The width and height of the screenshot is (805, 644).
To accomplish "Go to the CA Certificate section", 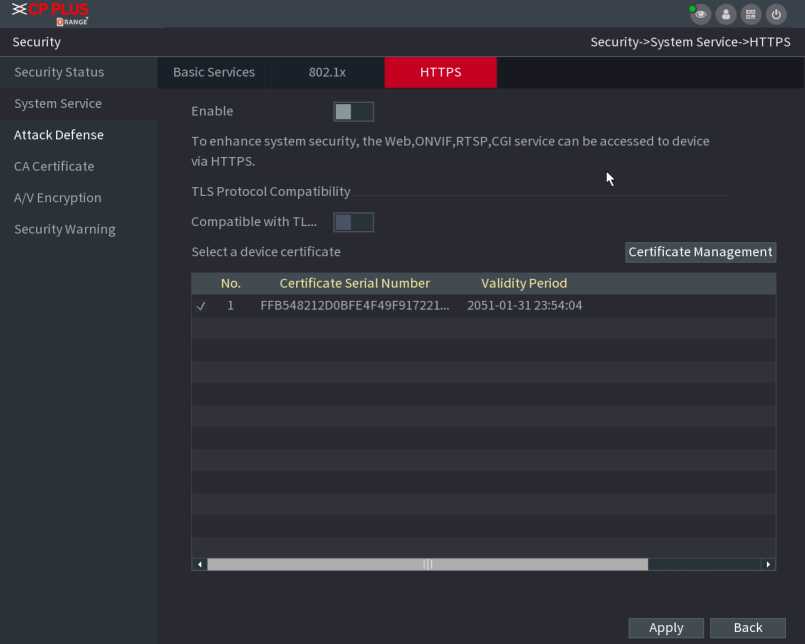I will [x=54, y=166].
